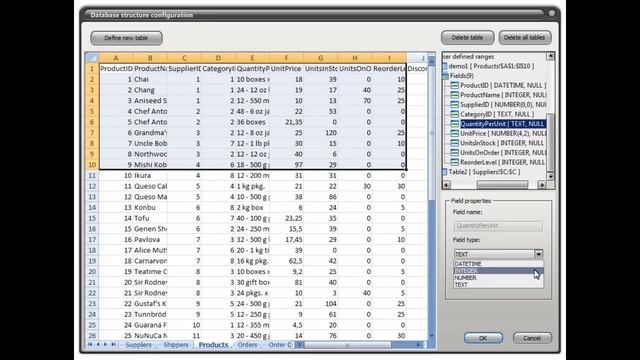
Task: Switch to the Orders sheet tab
Action: 247,345
